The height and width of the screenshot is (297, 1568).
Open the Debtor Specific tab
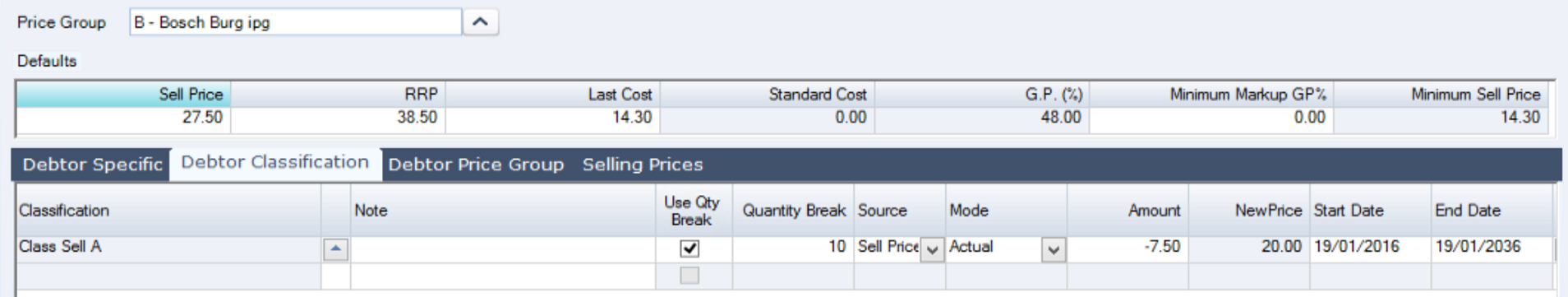[92, 165]
